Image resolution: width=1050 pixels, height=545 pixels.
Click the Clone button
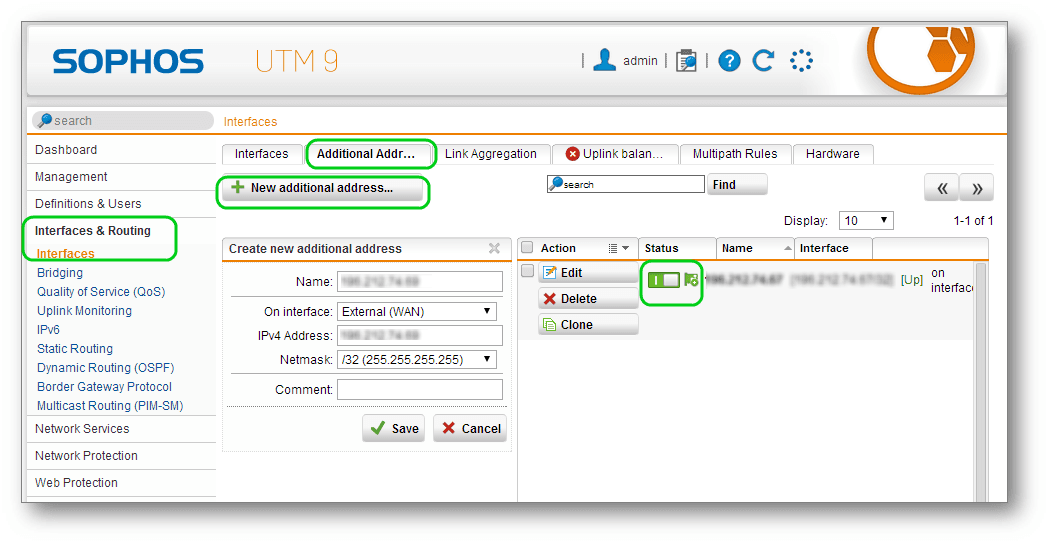[x=588, y=325]
